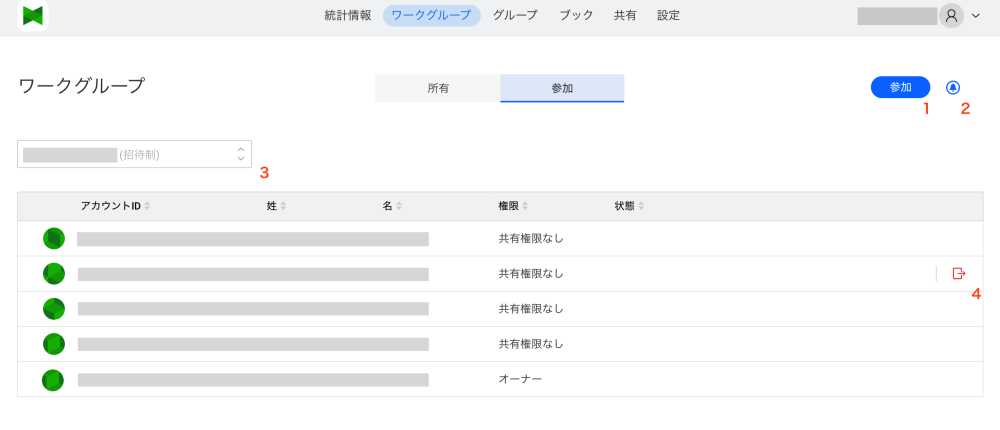
Task: Click the user profile avatar icon
Action: click(951, 16)
